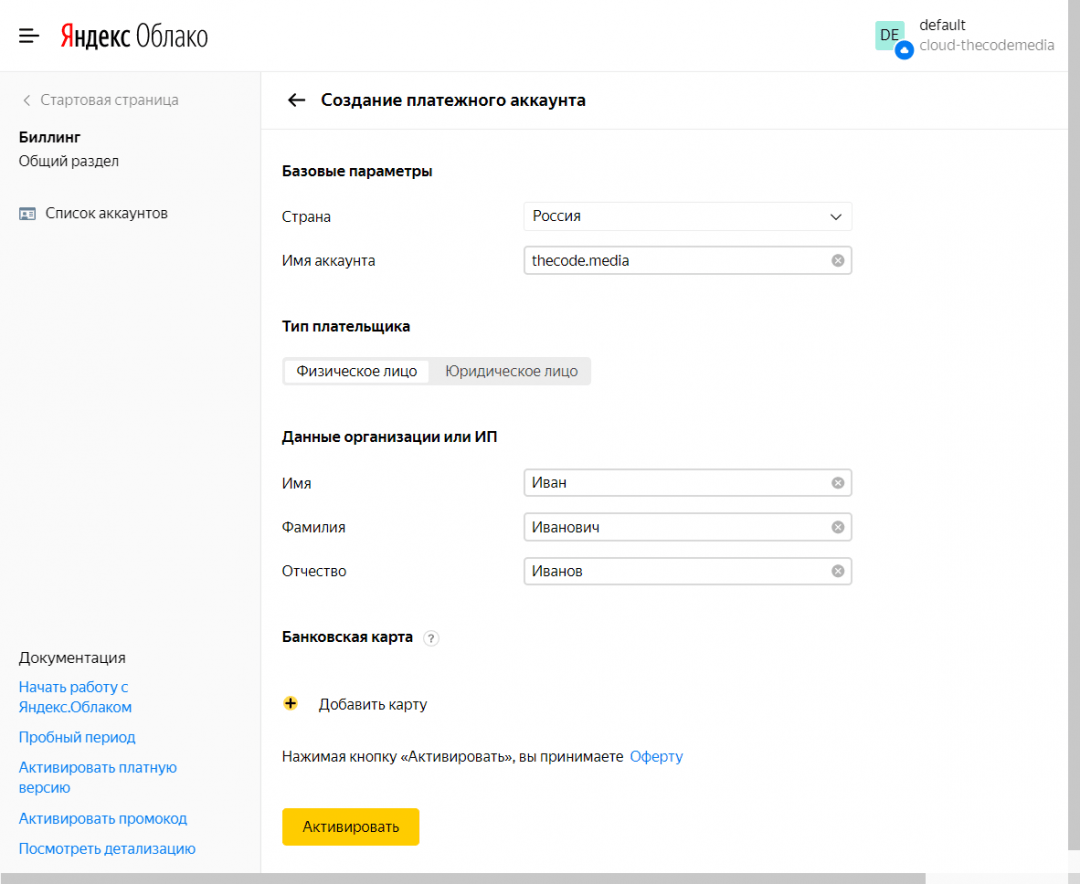Open the Страна dropdown
Image resolution: width=1080 pixels, height=884 pixels.
tap(687, 216)
